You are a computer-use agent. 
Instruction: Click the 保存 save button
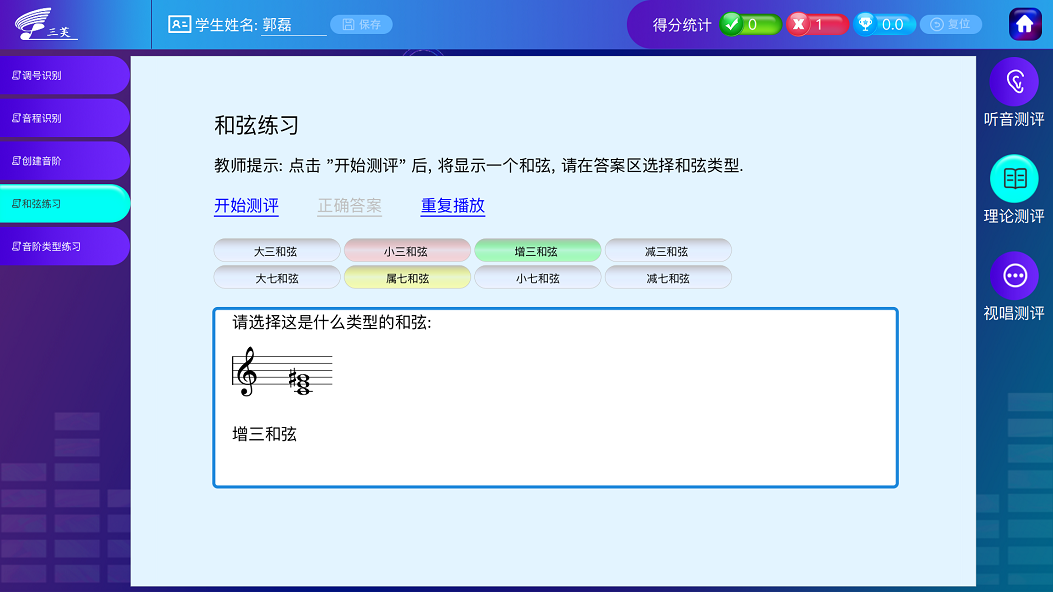[x=361, y=25]
